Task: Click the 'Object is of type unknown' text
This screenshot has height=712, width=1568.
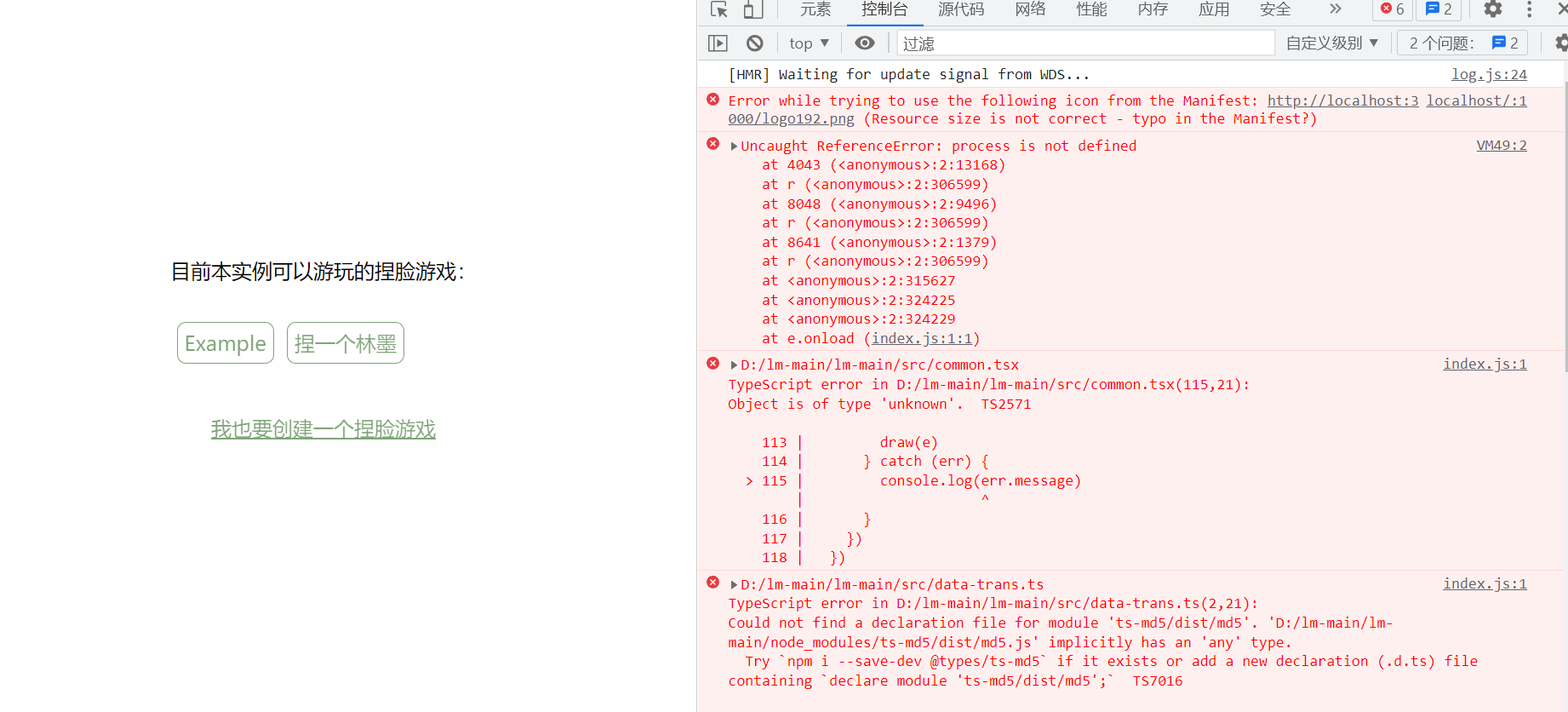Action: point(845,405)
